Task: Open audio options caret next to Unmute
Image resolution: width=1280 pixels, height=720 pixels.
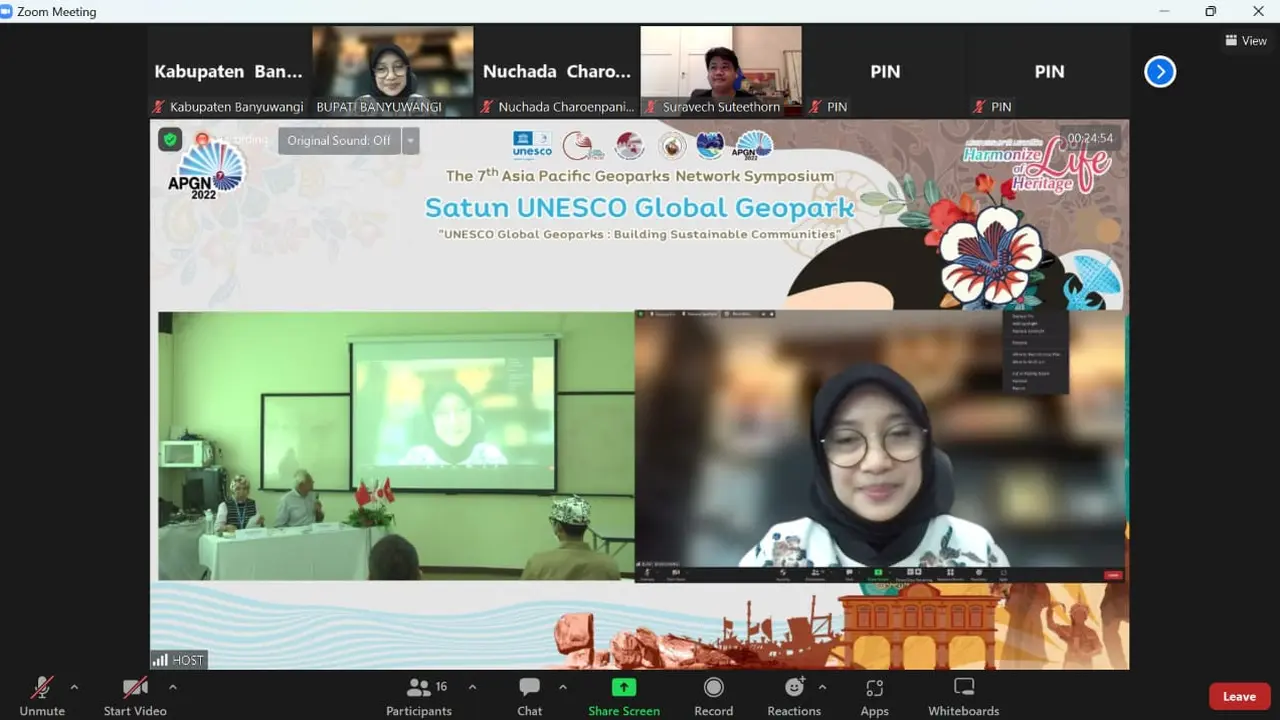Action: click(74, 687)
